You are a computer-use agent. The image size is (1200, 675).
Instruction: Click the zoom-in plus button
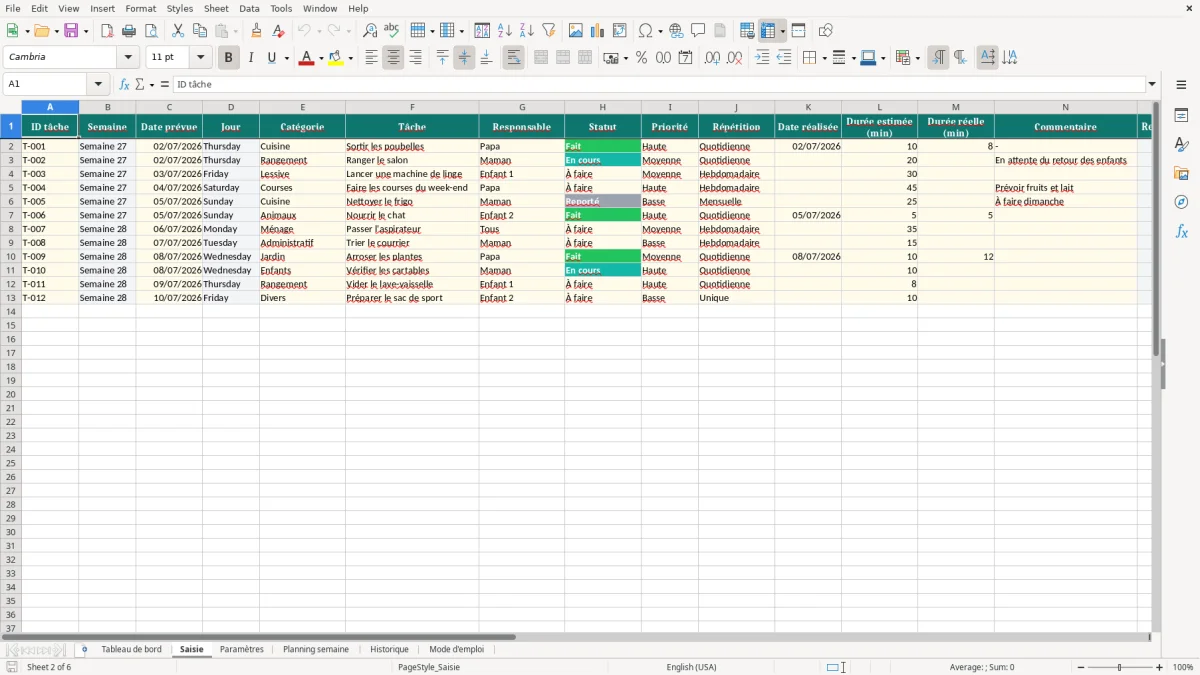click(1160, 667)
